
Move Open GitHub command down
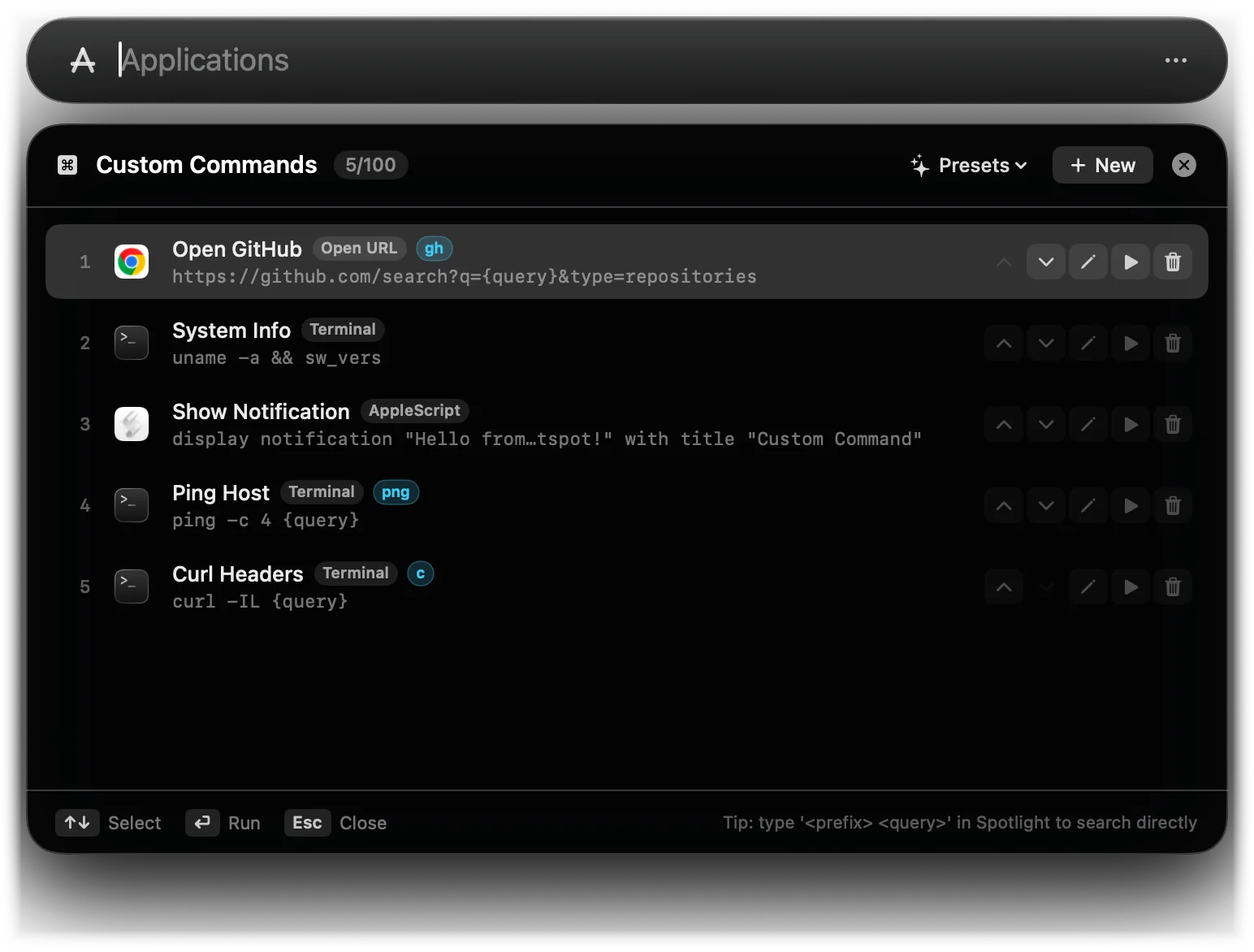pyautogui.click(x=1046, y=262)
